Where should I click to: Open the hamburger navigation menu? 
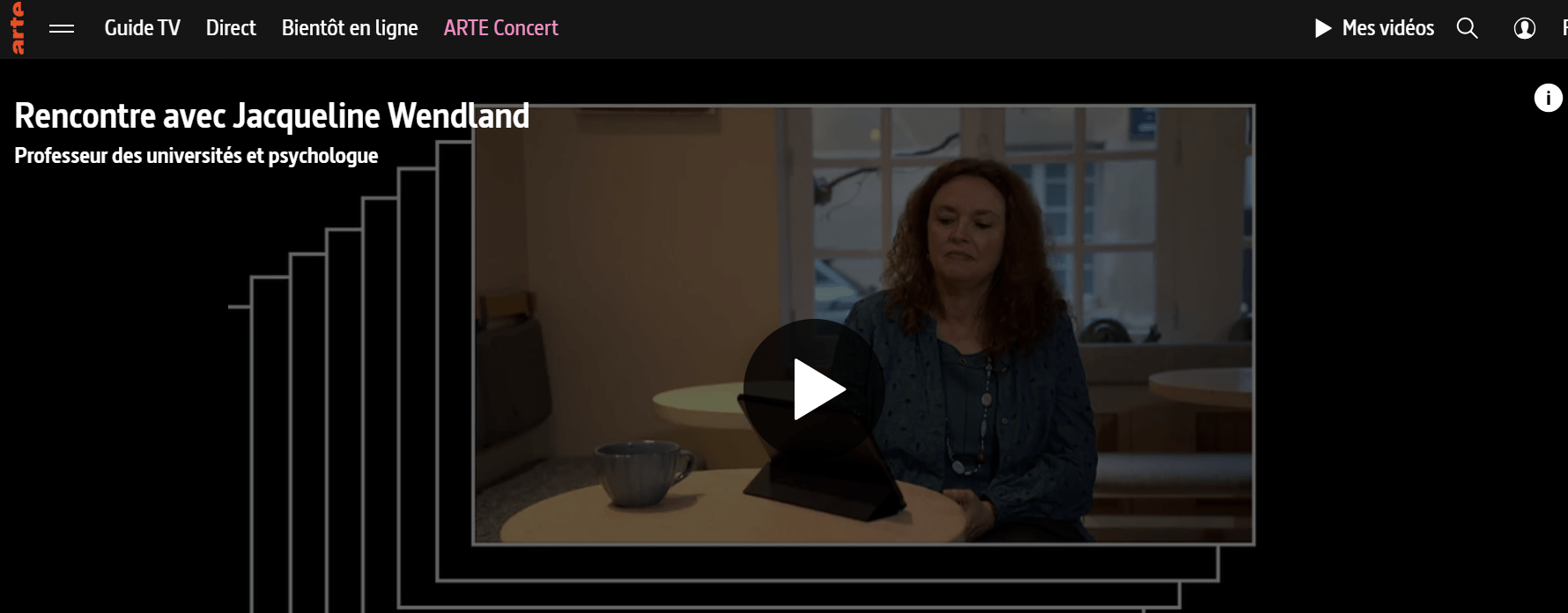(62, 29)
